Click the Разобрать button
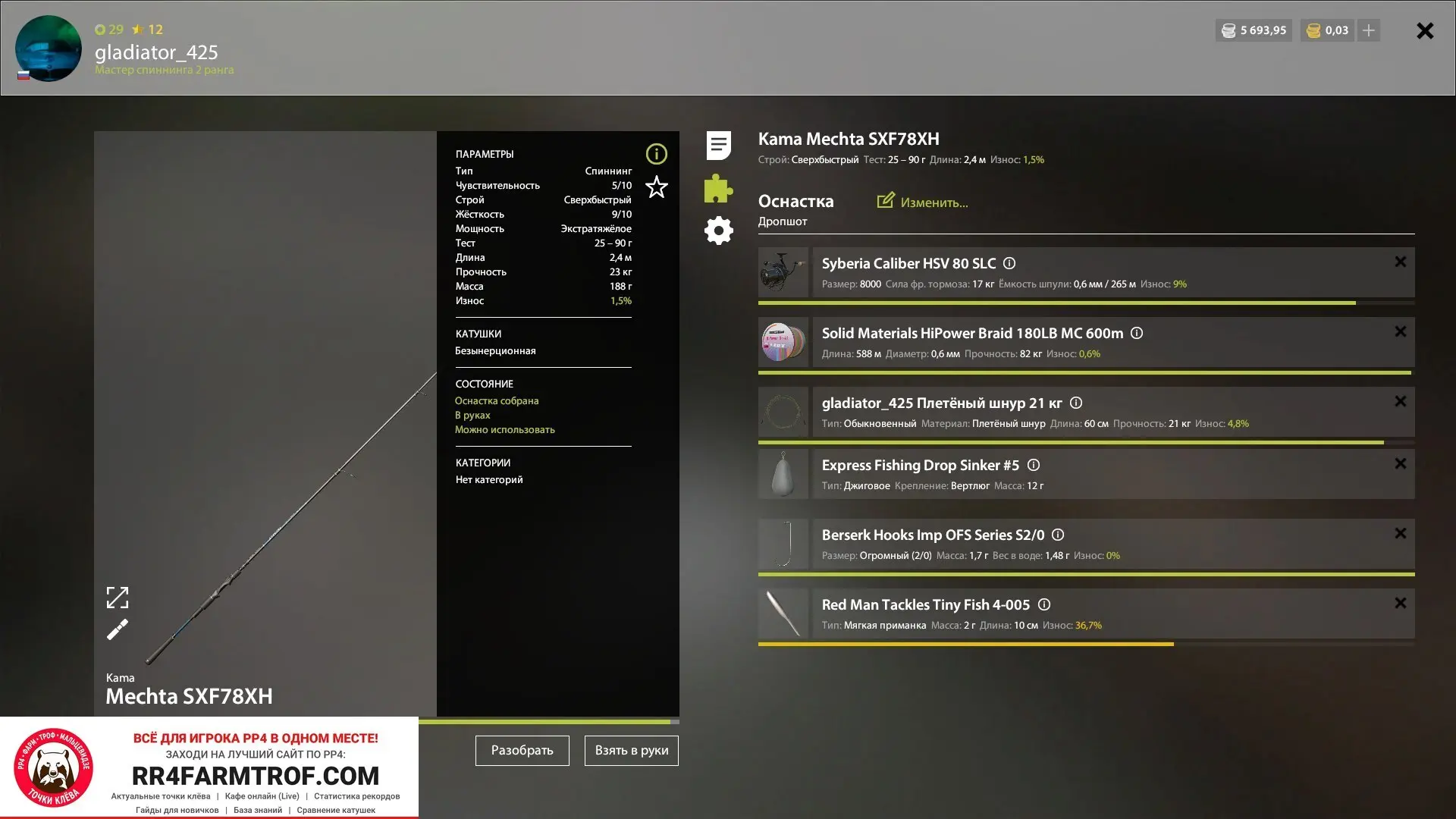The width and height of the screenshot is (1456, 819). [x=522, y=751]
